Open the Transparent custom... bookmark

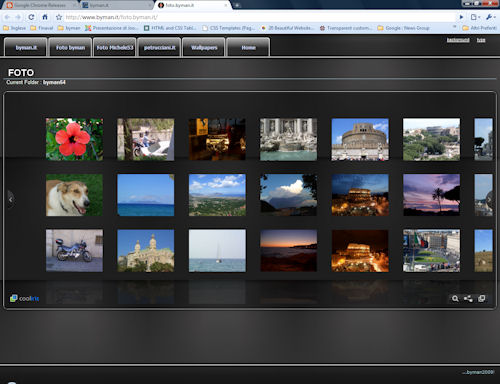point(346,28)
